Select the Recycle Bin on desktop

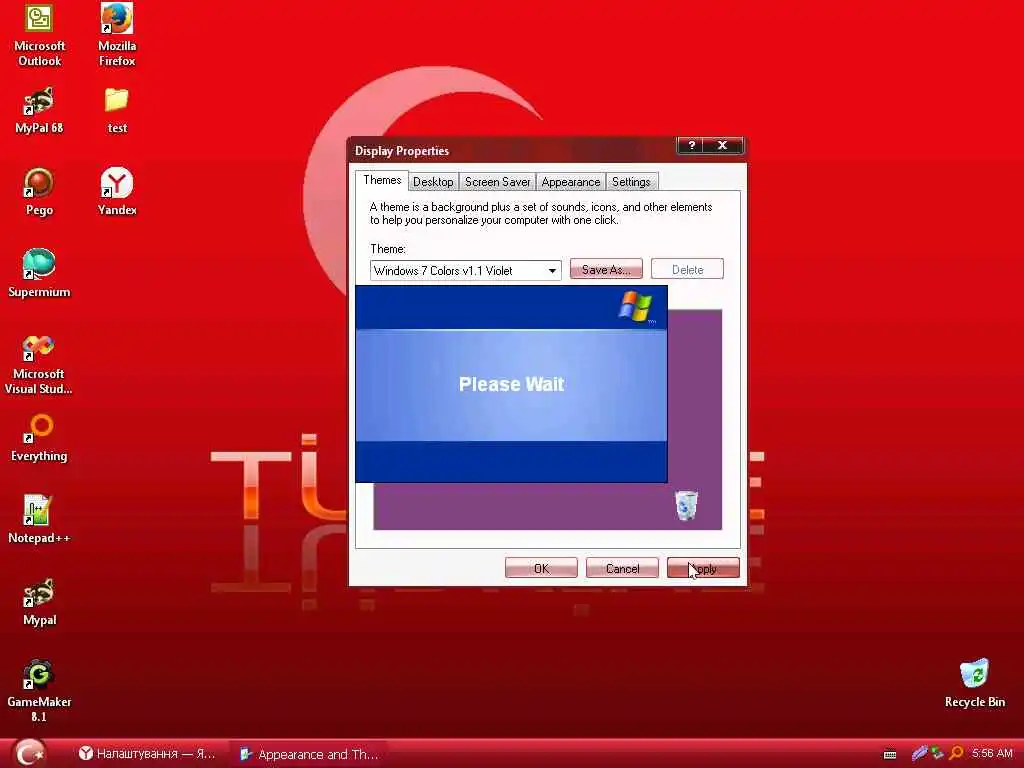(974, 683)
